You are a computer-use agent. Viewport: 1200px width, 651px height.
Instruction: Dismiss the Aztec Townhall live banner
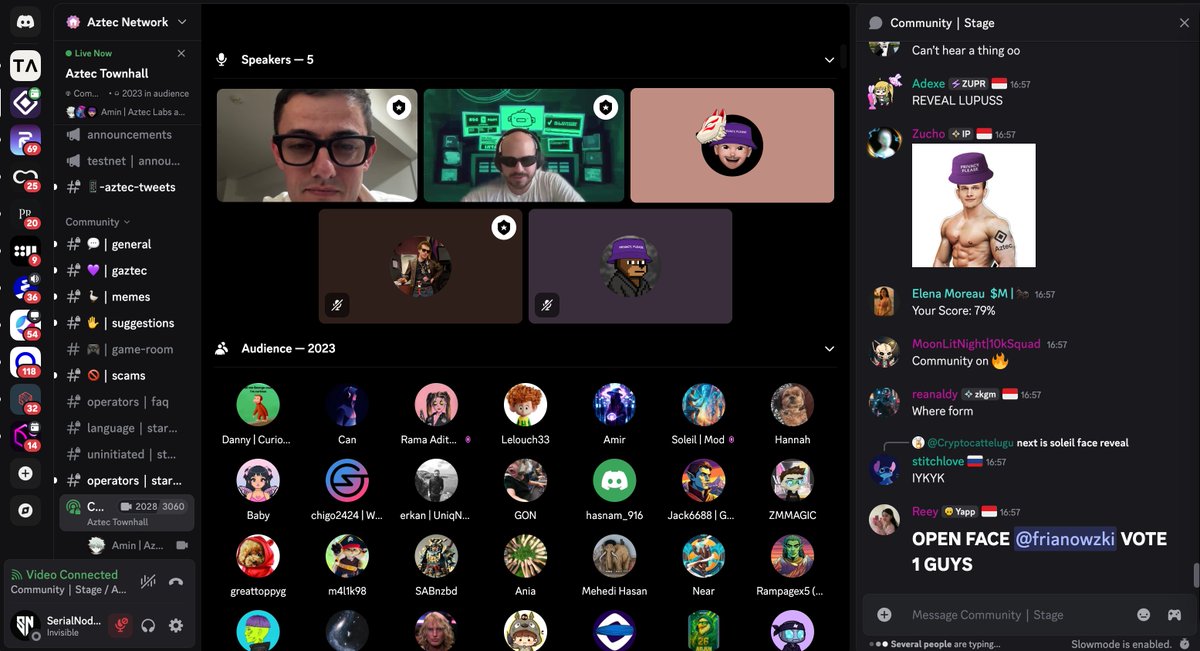(182, 53)
